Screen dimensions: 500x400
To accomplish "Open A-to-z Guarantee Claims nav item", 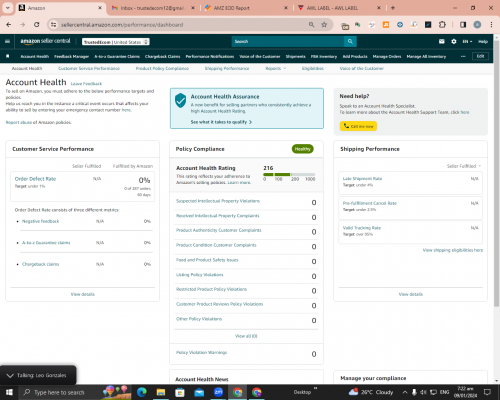I will 117,56.
